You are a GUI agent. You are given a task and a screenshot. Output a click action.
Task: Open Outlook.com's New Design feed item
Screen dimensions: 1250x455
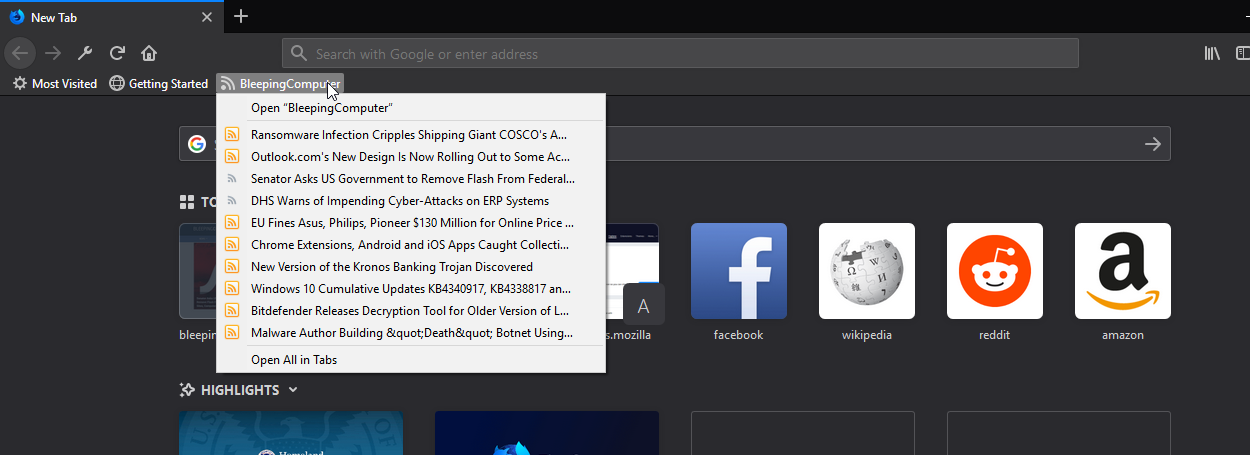(x=411, y=157)
